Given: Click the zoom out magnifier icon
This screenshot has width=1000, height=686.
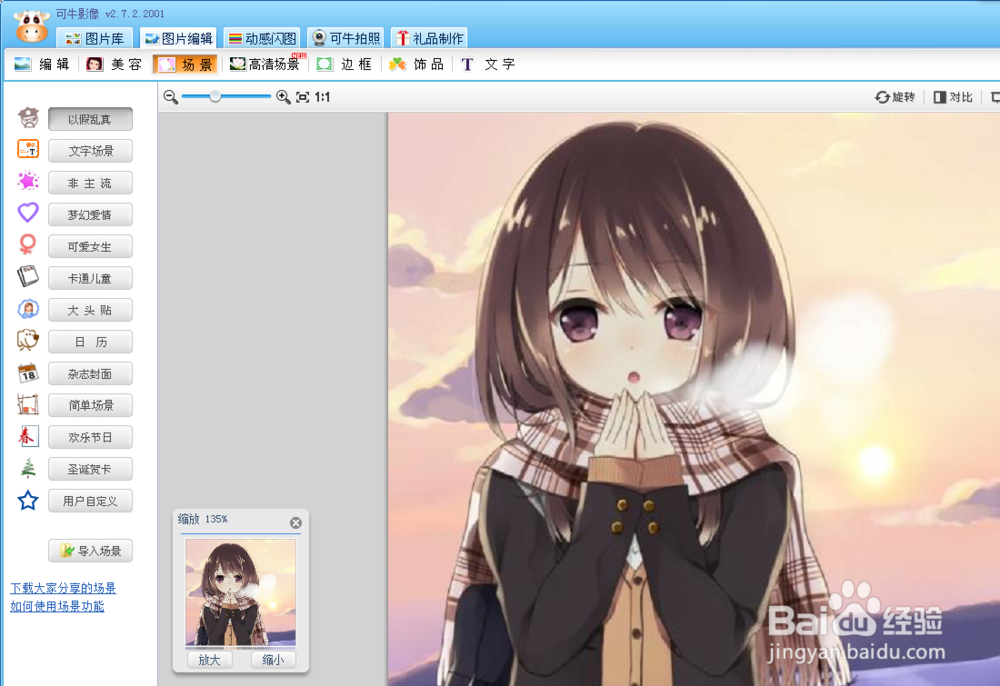Looking at the screenshot, I should tap(170, 97).
